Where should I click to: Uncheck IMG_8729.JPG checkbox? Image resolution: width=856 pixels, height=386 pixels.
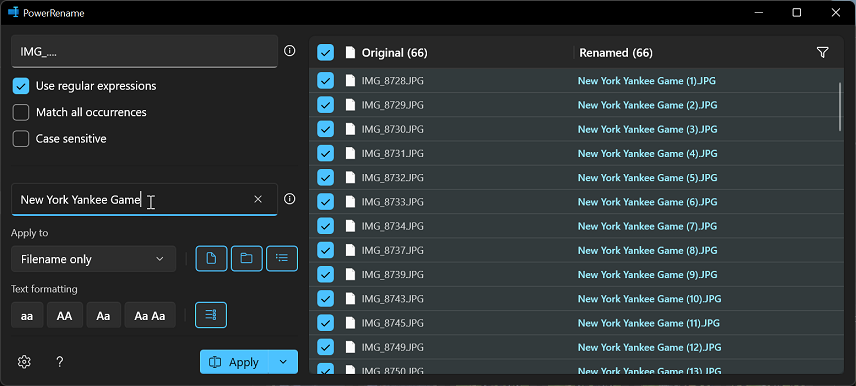[325, 105]
